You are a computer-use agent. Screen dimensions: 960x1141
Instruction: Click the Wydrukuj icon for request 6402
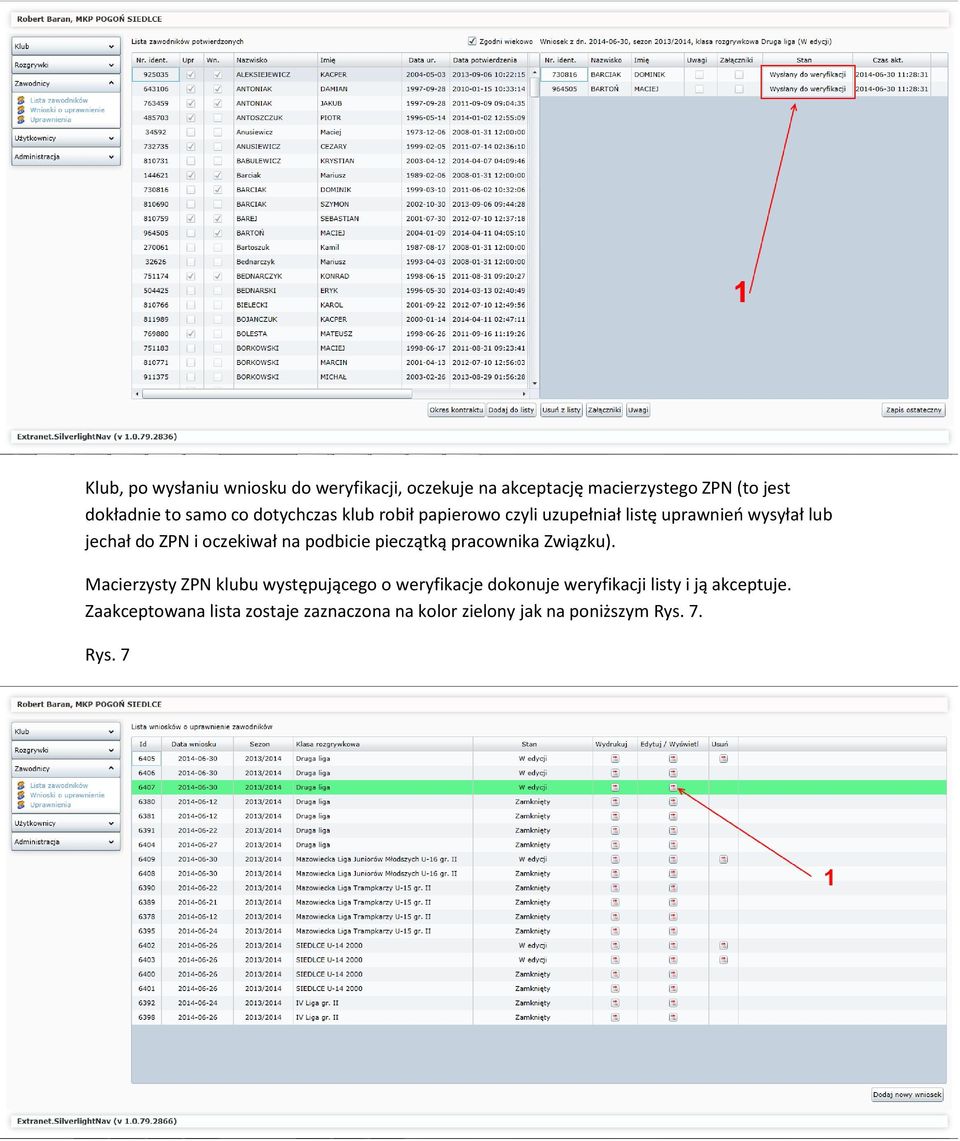coord(615,945)
